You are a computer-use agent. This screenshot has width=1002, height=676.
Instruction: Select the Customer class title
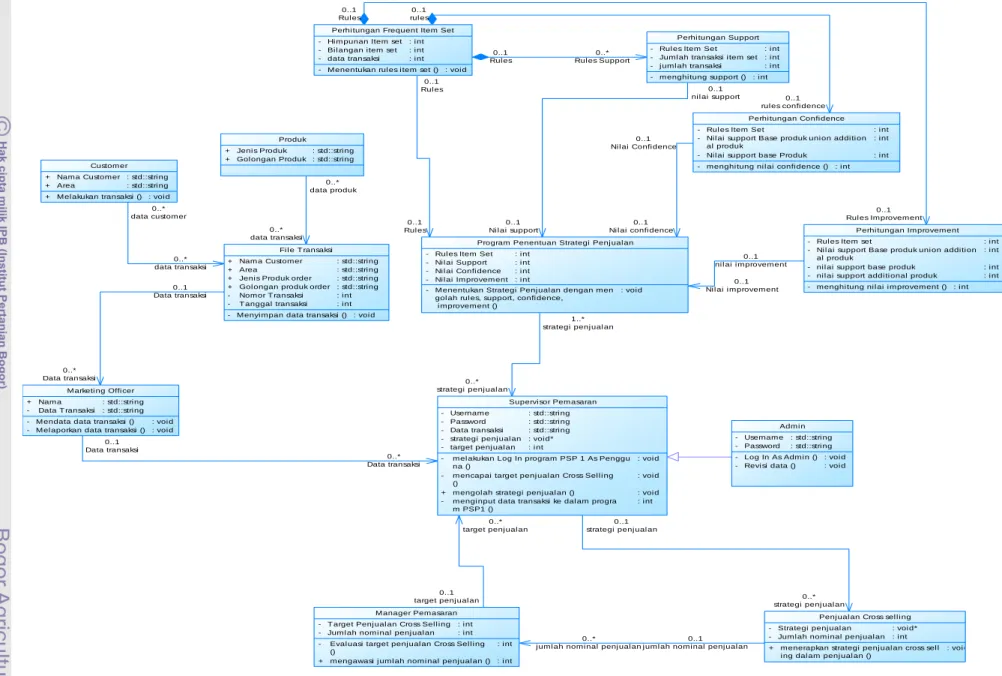click(109, 165)
